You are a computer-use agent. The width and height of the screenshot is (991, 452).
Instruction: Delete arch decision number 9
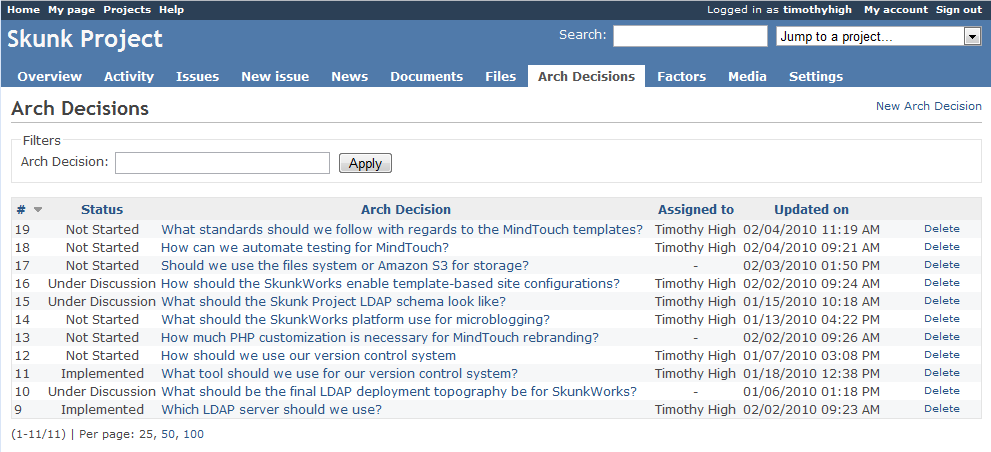(942, 409)
